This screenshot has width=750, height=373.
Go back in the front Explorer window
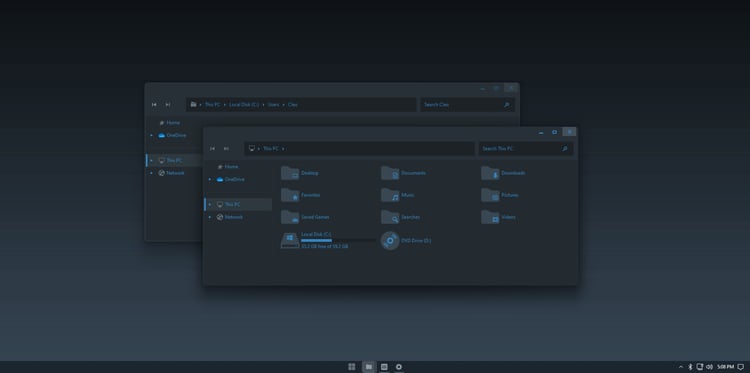point(212,149)
